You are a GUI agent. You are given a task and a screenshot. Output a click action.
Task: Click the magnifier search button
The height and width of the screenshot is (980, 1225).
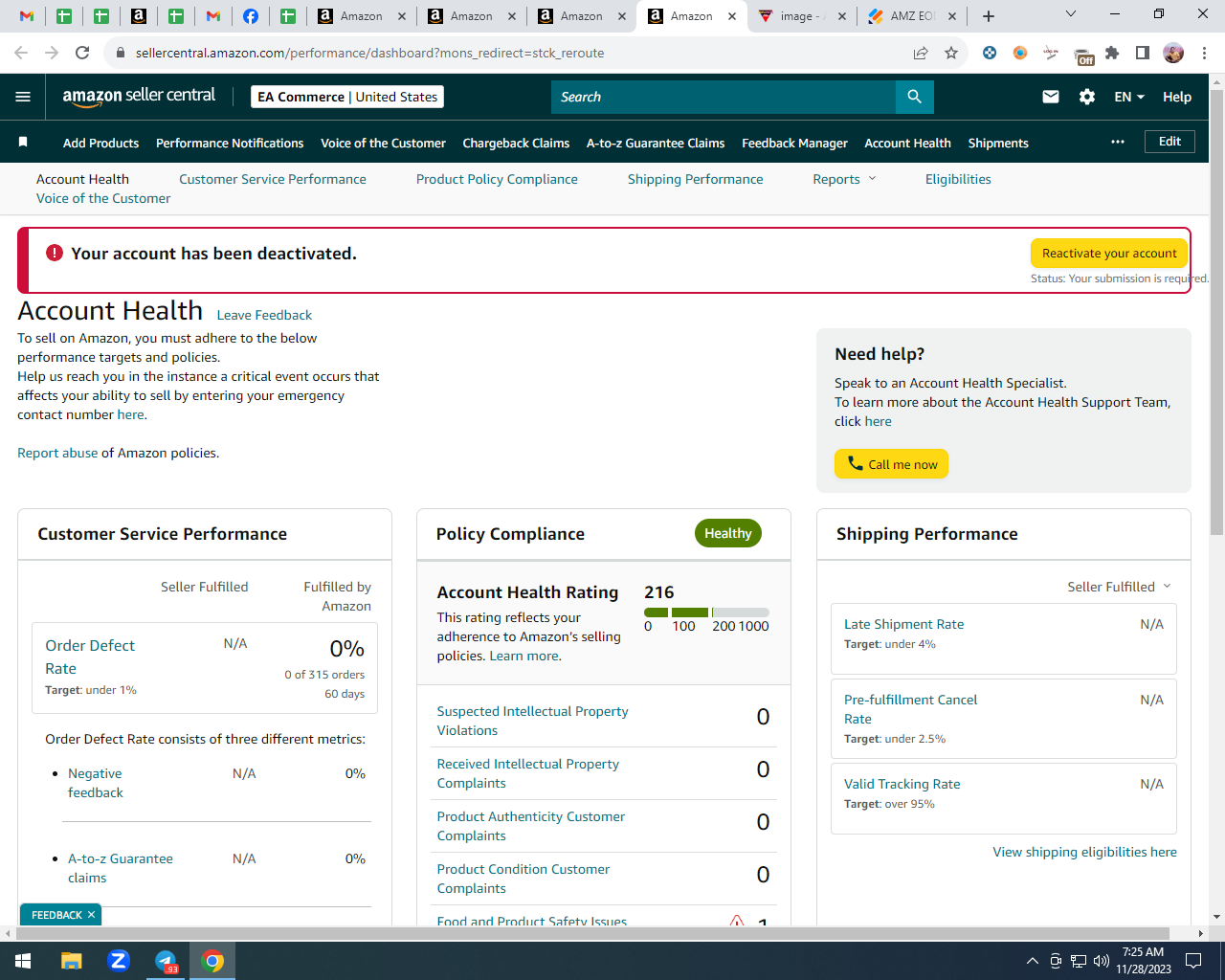(x=914, y=97)
